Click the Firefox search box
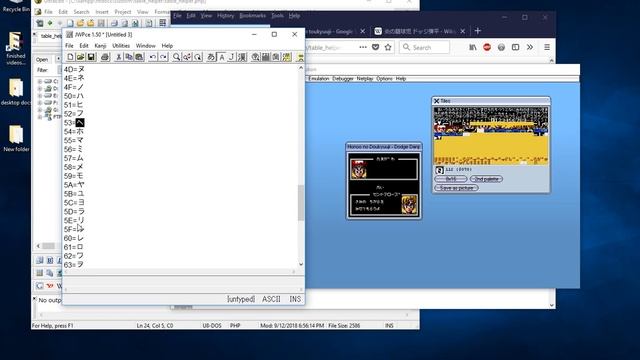 click(x=424, y=47)
